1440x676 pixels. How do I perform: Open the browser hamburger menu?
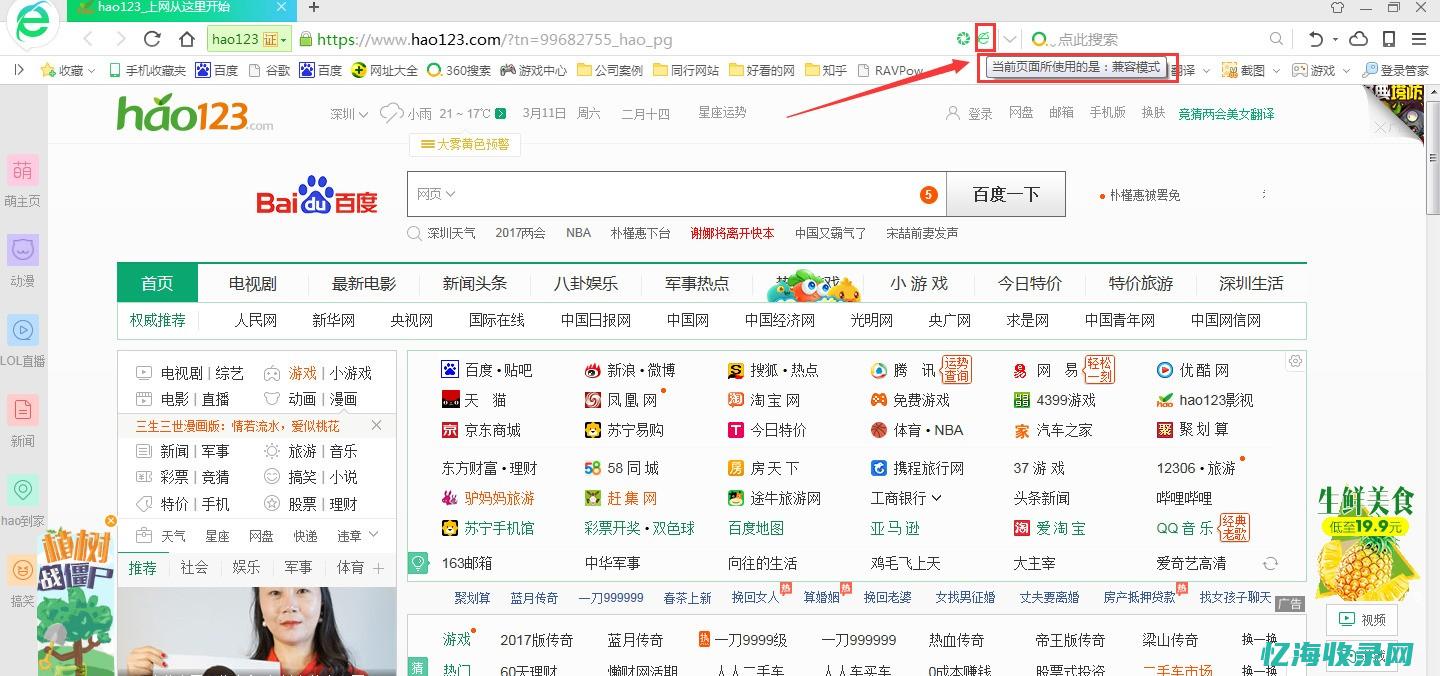(x=1420, y=38)
